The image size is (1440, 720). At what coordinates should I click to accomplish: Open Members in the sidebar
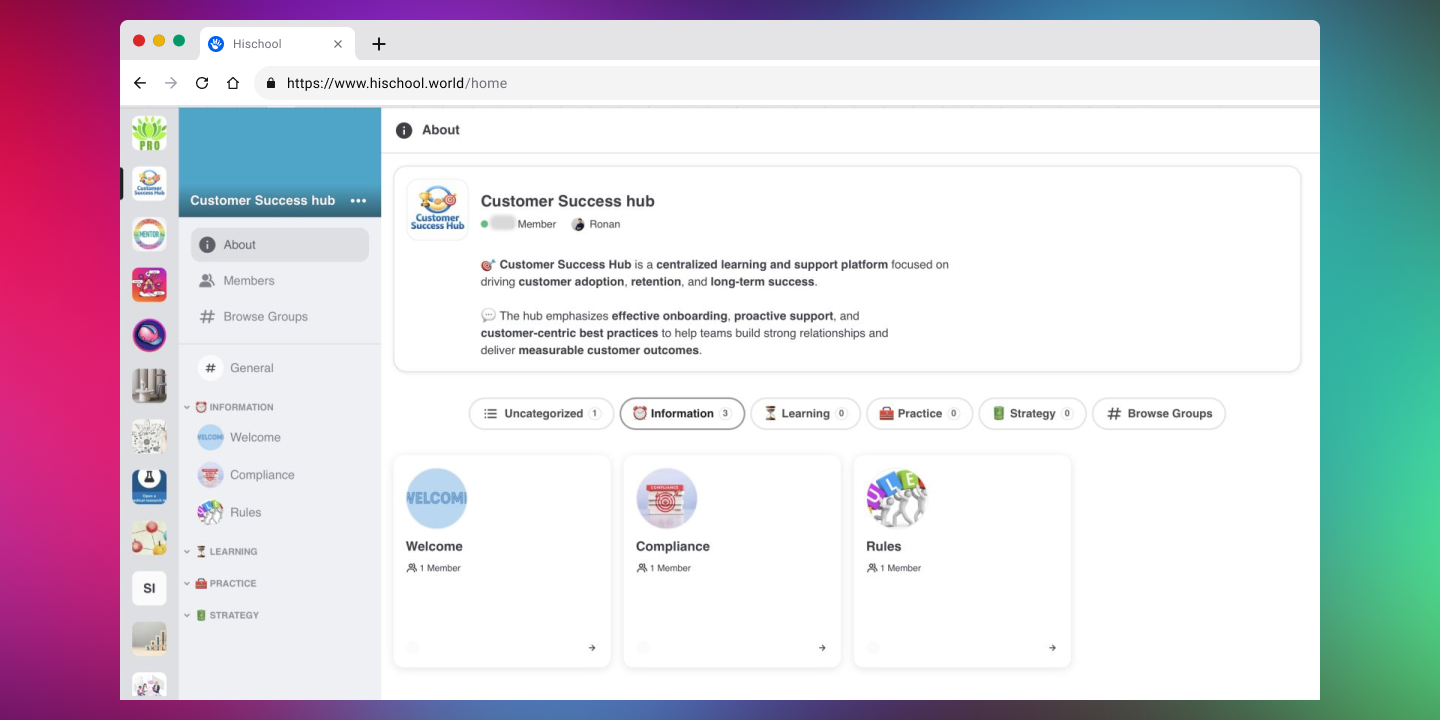click(x=280, y=281)
